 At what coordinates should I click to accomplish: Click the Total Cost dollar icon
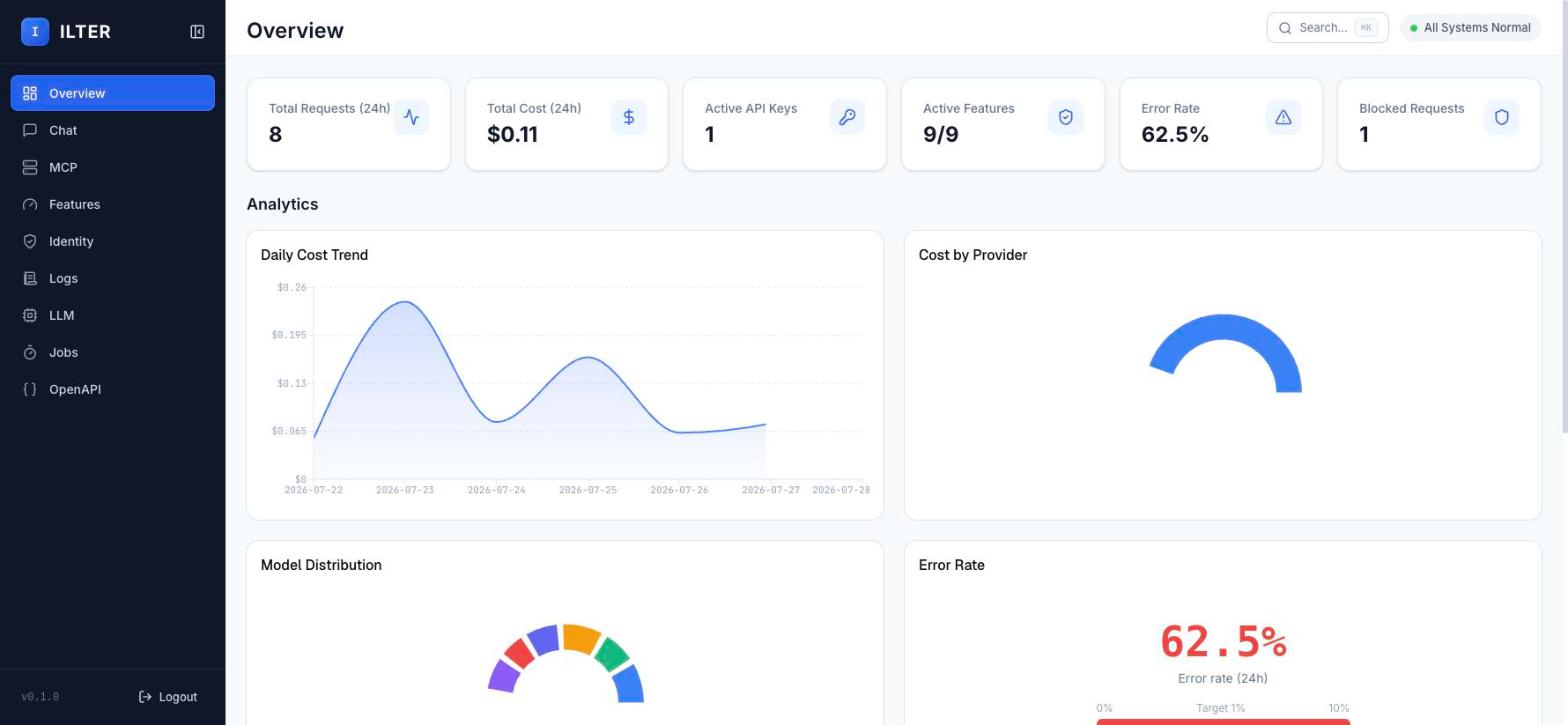point(629,117)
